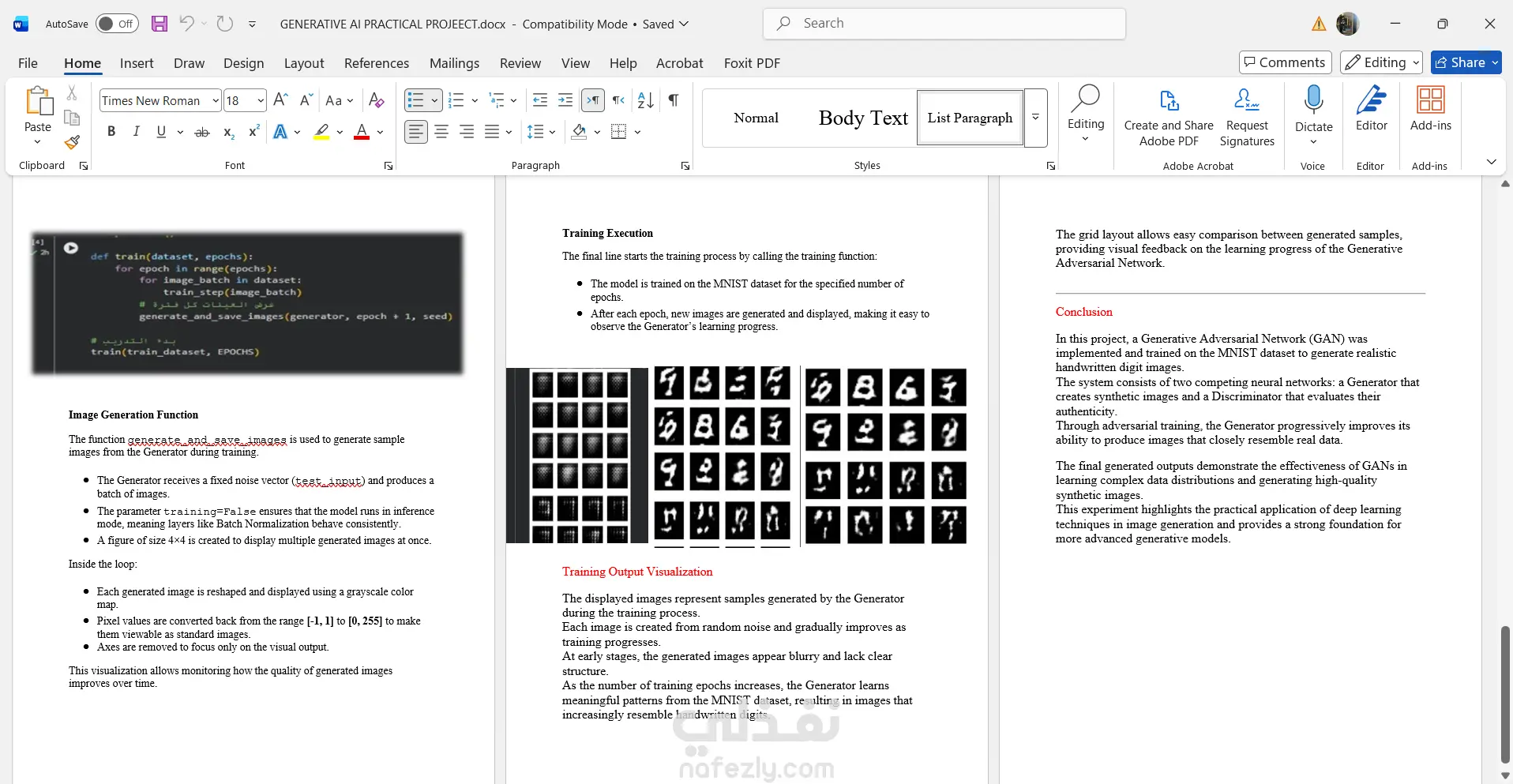Toggle Bold formatting
Viewport: 1513px width, 784px height.
pos(111,132)
